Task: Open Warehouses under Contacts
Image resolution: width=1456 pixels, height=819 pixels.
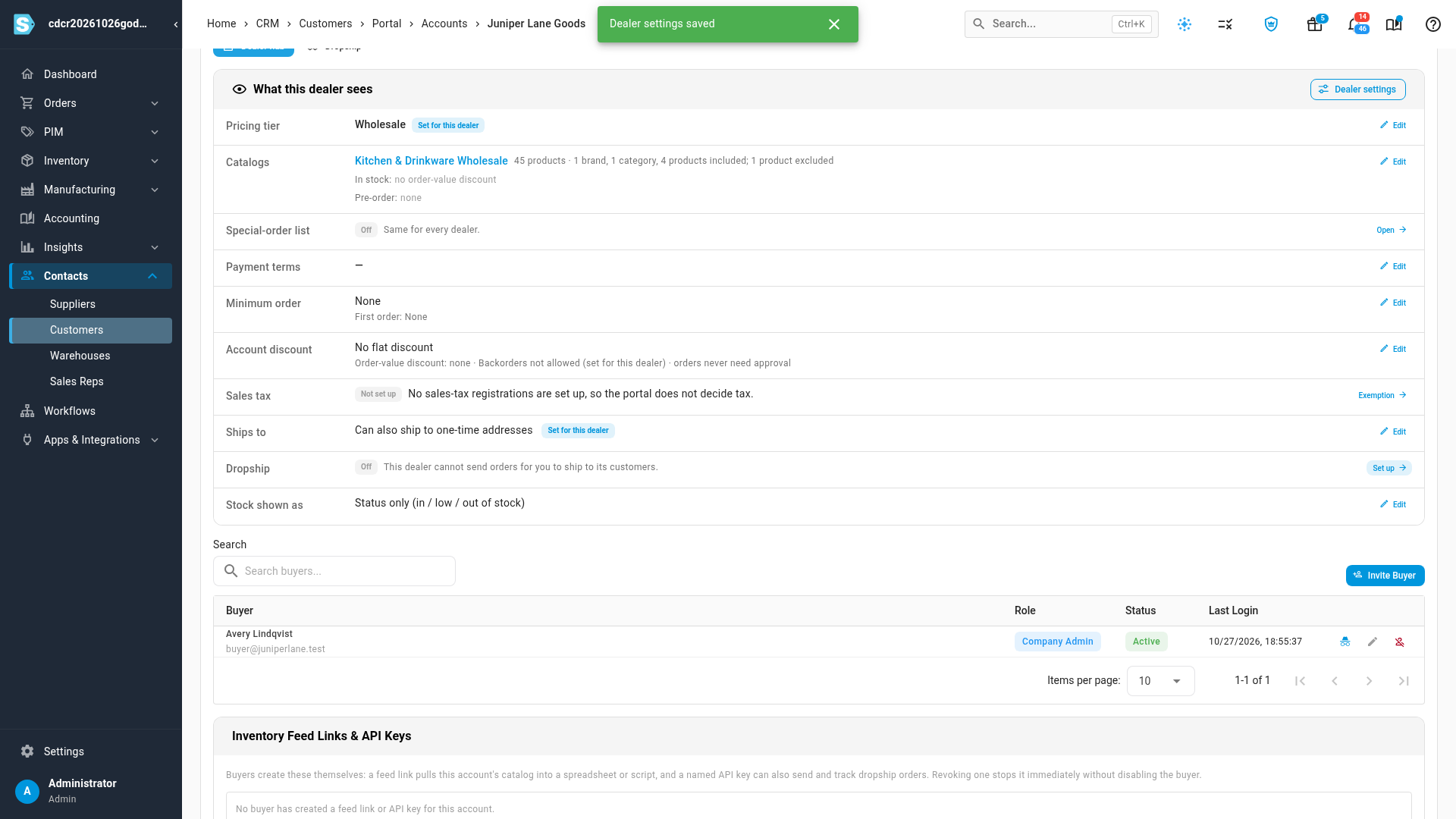Action: [x=90, y=356]
